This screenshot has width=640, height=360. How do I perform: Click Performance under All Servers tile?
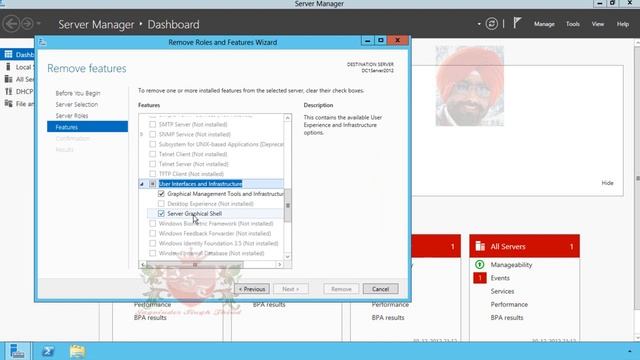[x=509, y=304]
